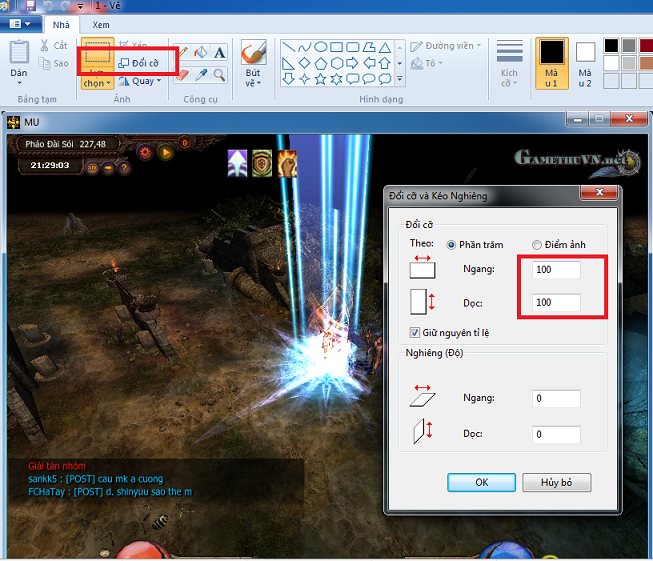Viewport: 653px width, 561px height.
Task: Choose the Up arrow shape
Action: tap(385, 63)
